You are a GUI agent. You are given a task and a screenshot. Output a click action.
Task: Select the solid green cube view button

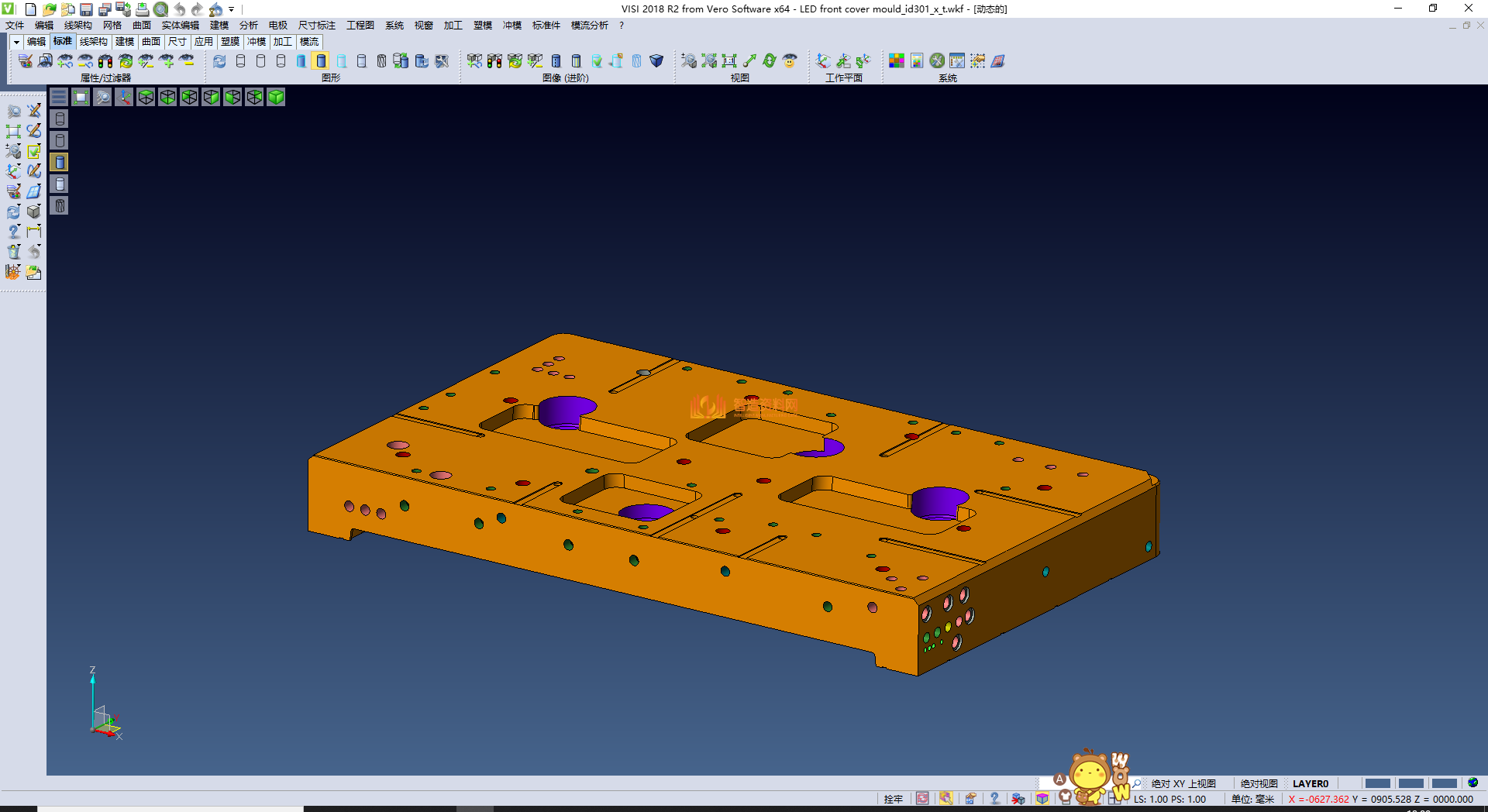click(276, 97)
